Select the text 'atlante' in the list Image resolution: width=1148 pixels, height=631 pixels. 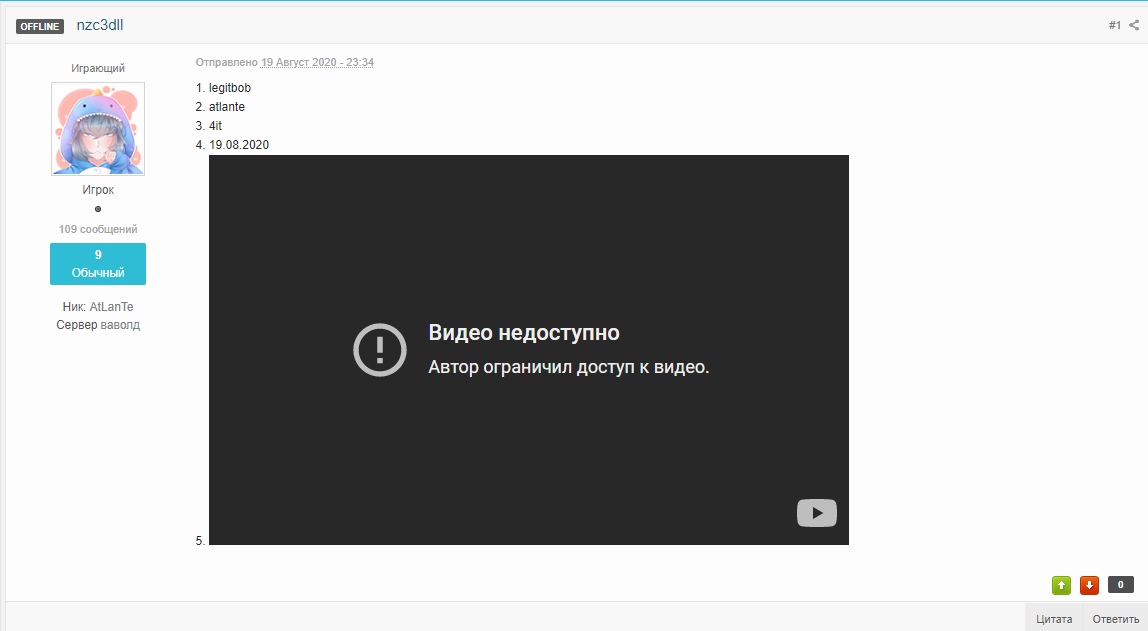[x=227, y=107]
